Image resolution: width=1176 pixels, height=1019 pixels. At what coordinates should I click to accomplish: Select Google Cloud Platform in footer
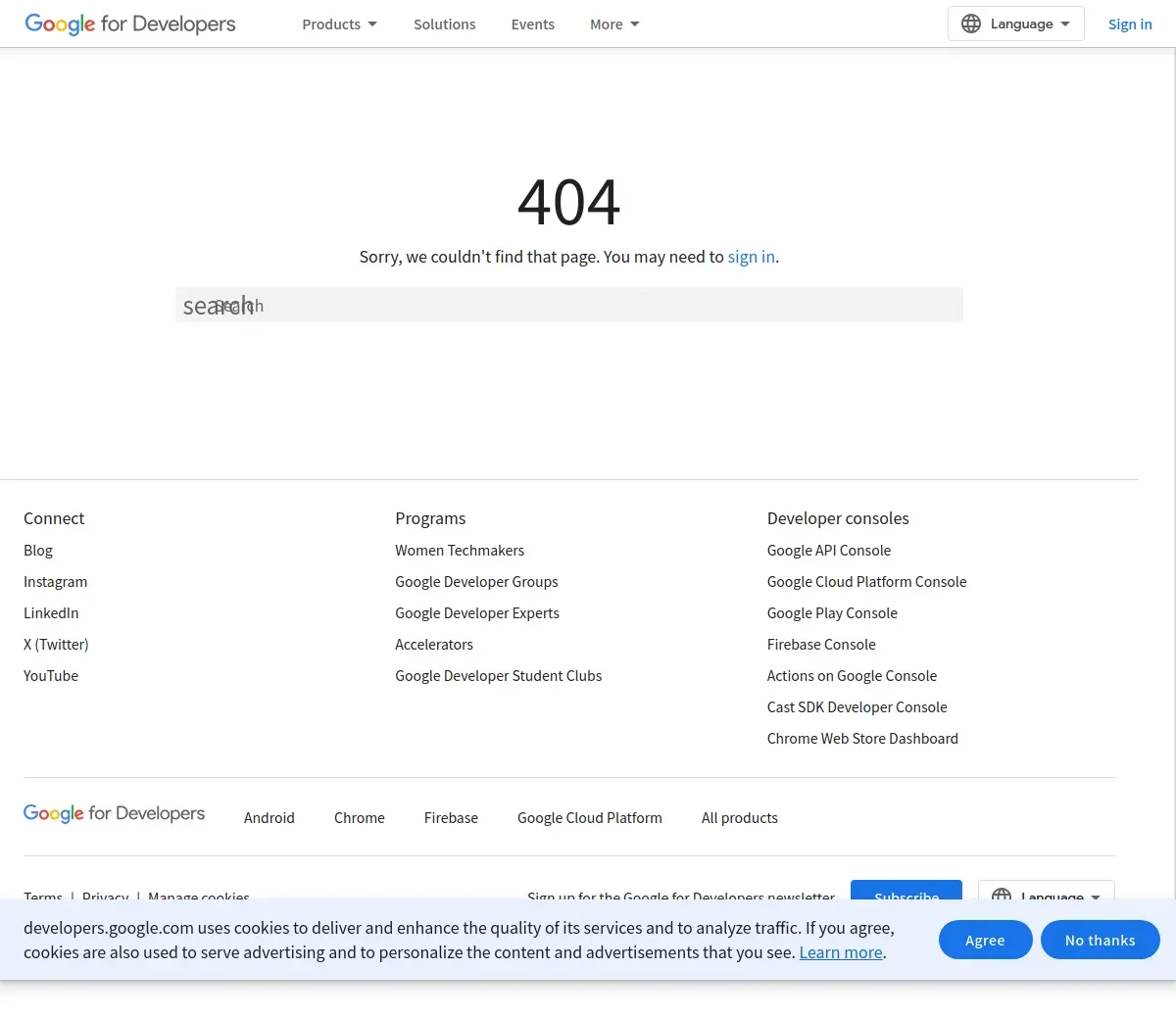point(590,818)
